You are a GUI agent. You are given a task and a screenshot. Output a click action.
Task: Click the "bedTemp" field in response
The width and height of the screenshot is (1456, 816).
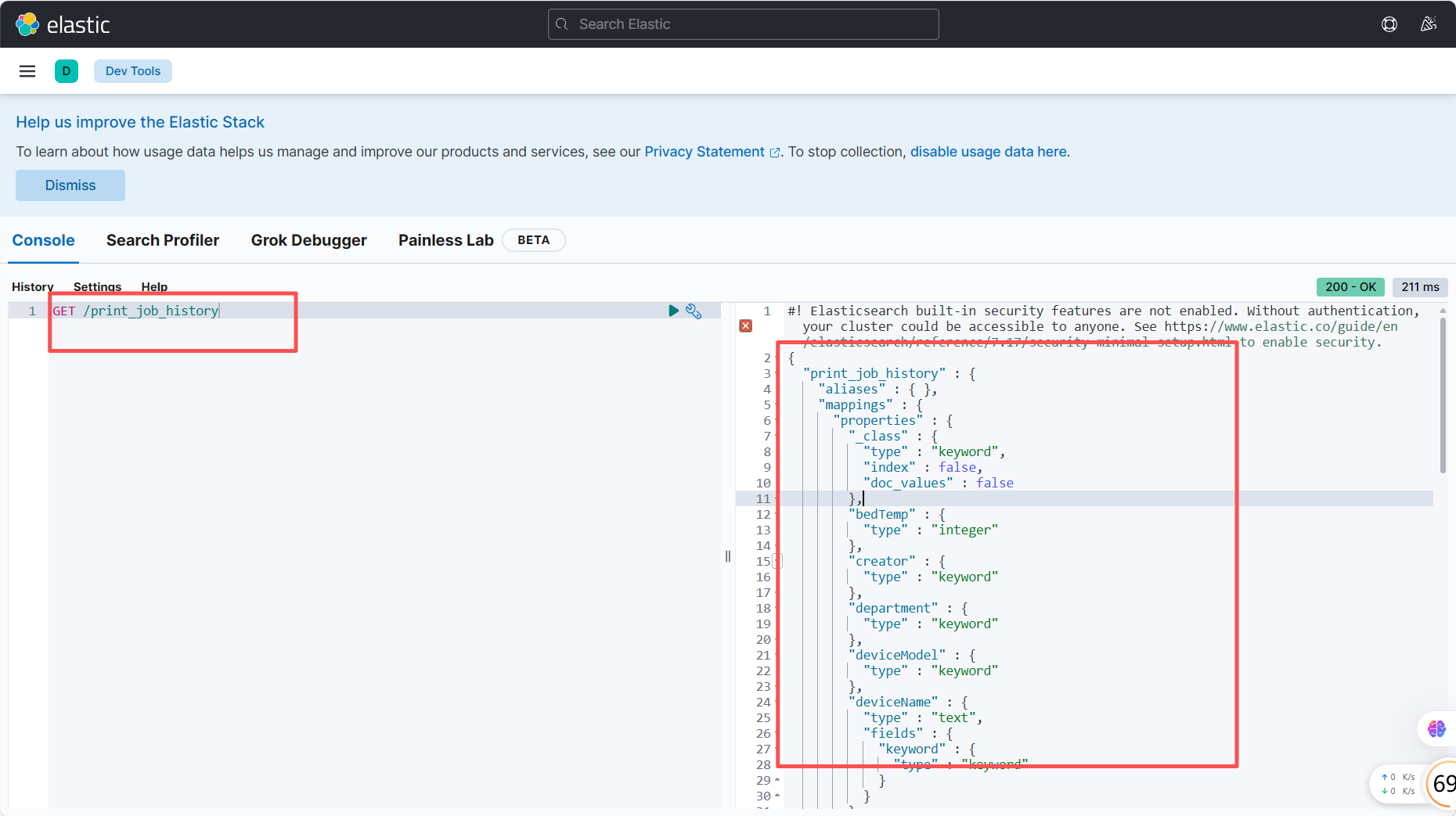[881, 514]
